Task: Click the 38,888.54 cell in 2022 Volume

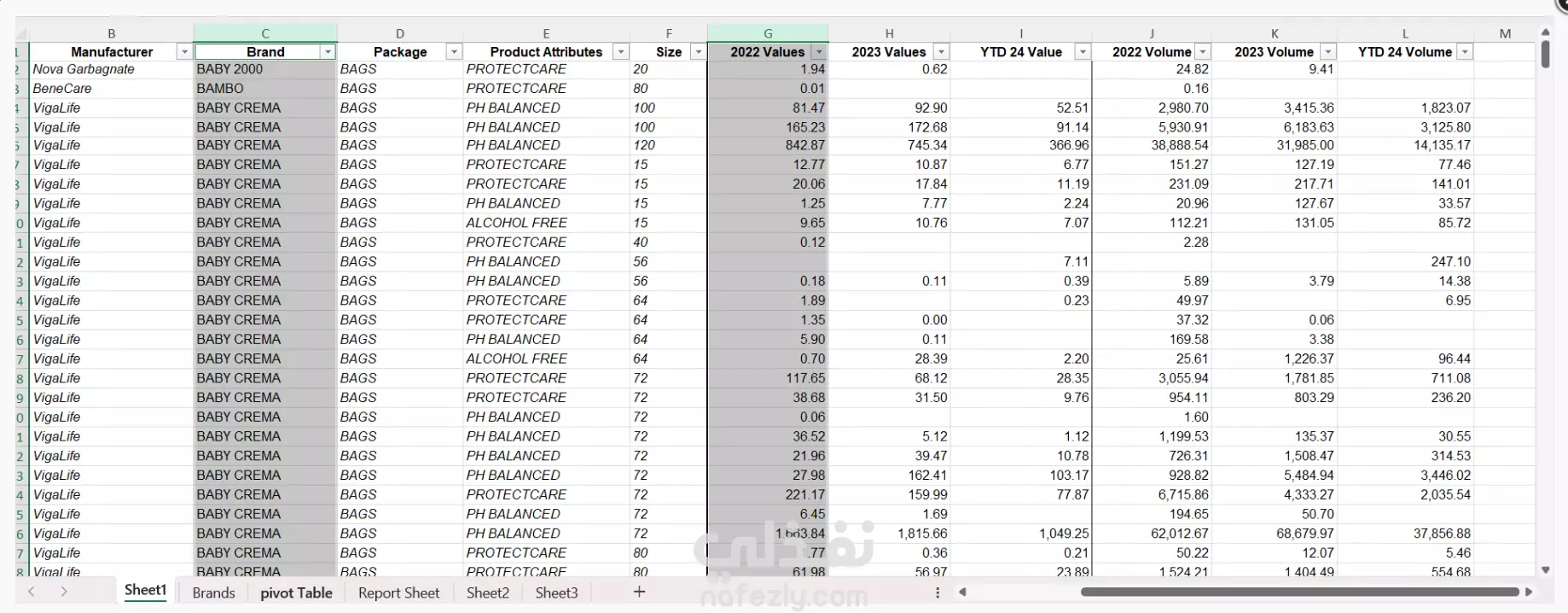Action: tap(1152, 145)
